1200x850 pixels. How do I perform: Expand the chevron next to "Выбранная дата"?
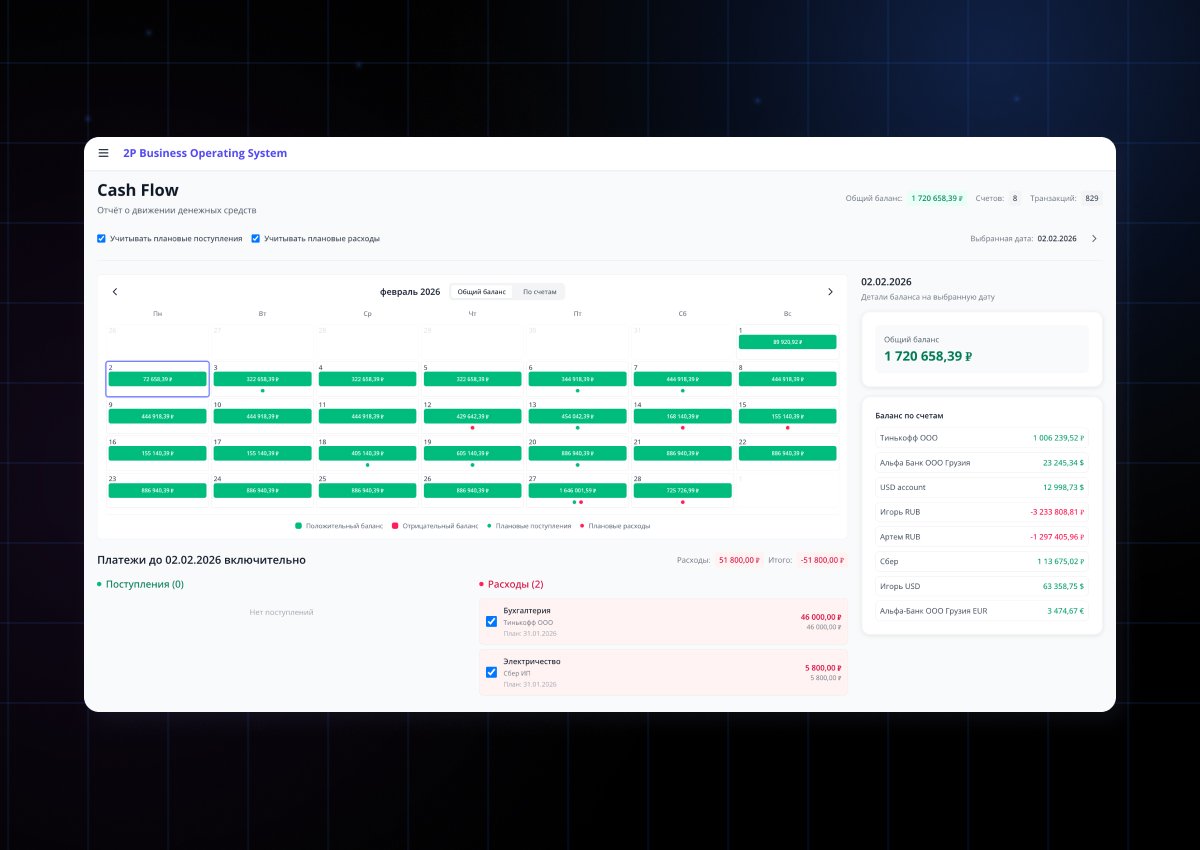tap(1097, 238)
